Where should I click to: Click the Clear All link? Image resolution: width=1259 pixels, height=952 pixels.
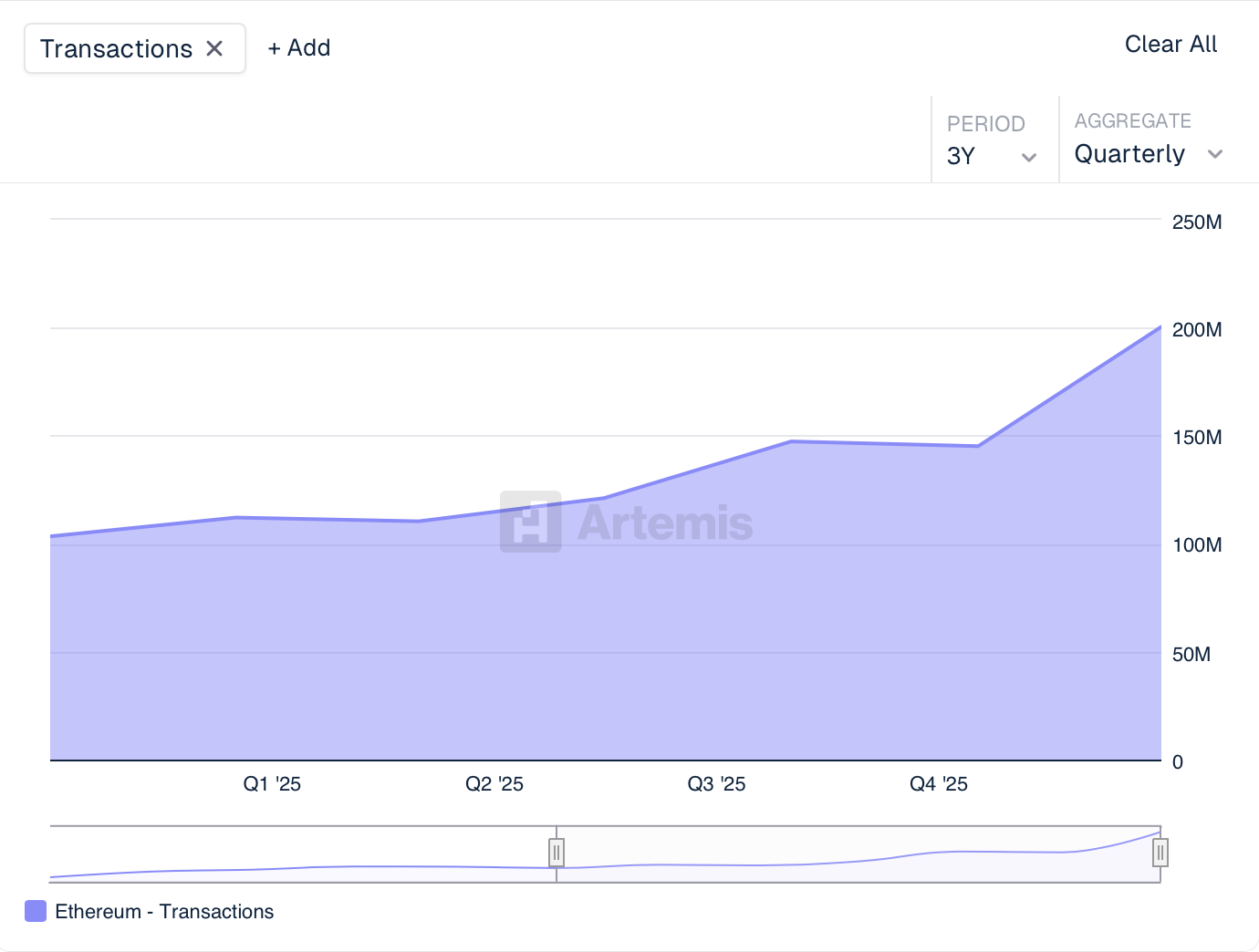click(1171, 44)
